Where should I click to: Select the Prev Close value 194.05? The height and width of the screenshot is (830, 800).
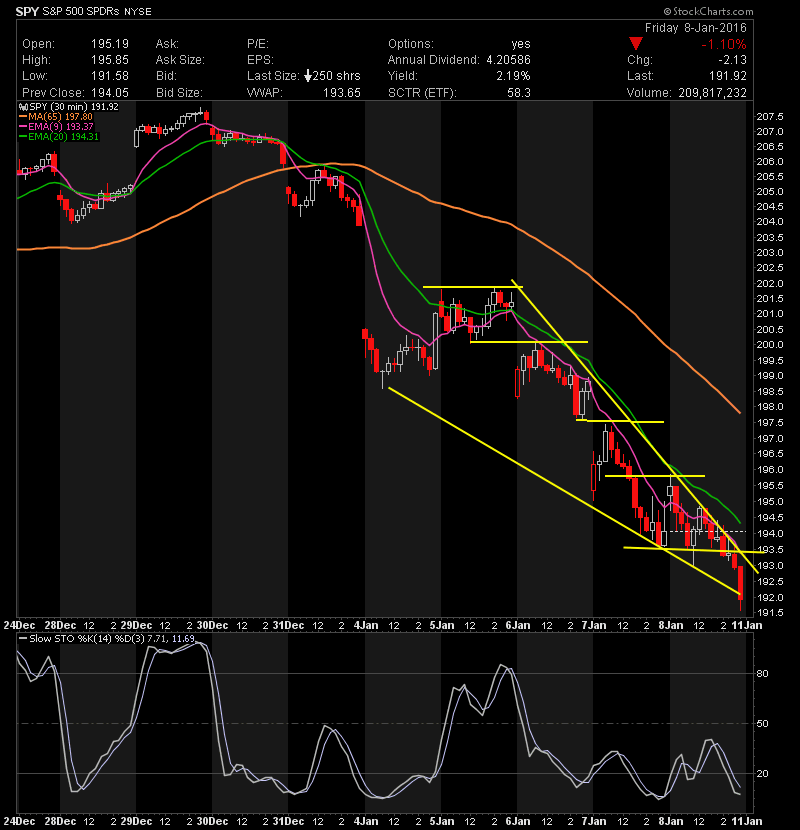click(110, 93)
